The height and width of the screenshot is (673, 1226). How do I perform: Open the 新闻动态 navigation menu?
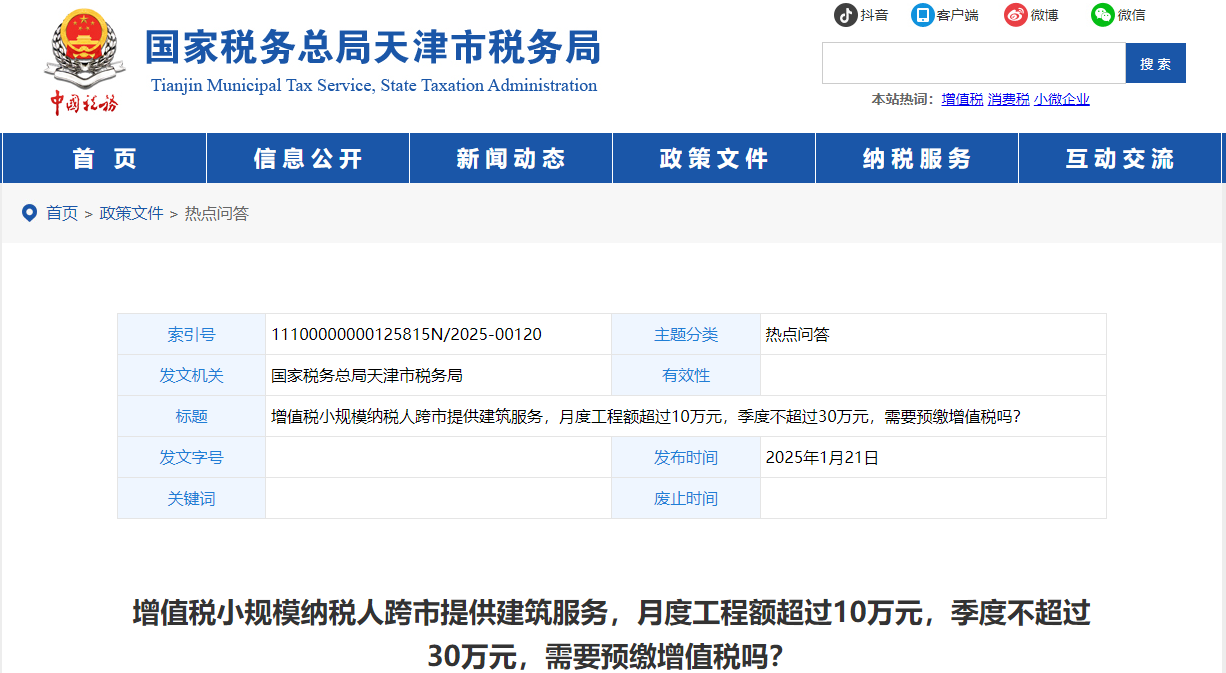[511, 158]
